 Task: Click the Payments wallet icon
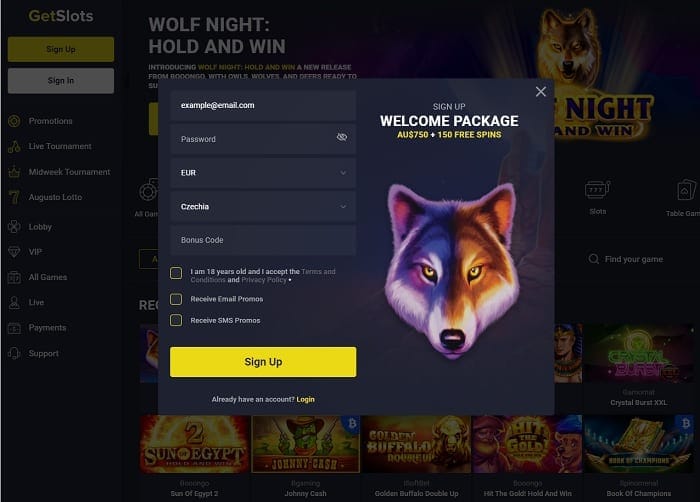(14, 328)
